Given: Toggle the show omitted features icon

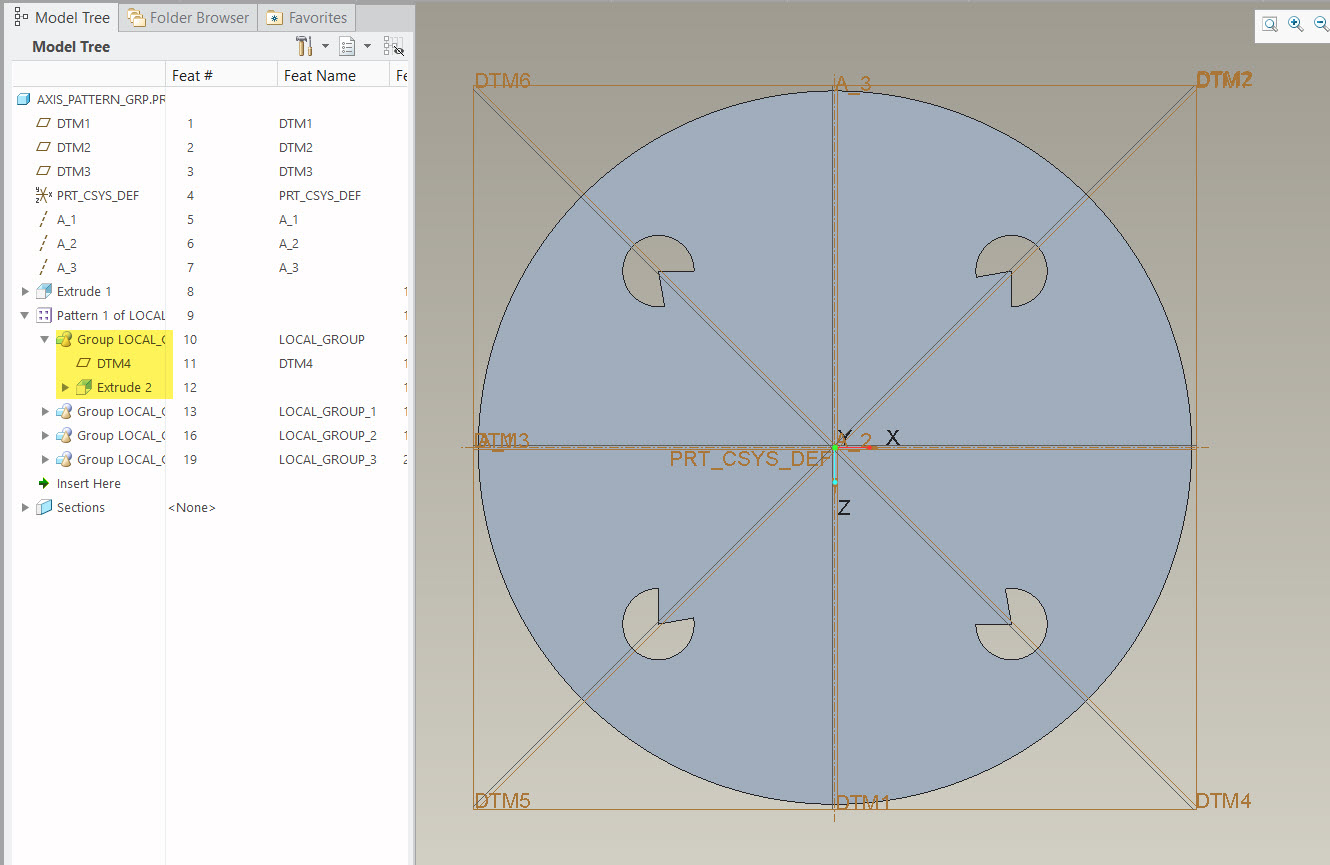Looking at the screenshot, I should (x=394, y=46).
